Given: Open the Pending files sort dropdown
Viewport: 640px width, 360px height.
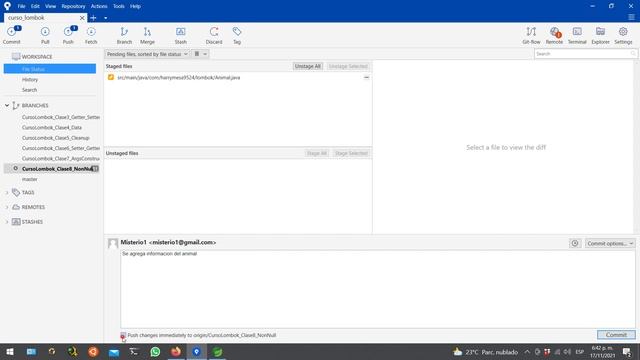Looking at the screenshot, I should tap(147, 54).
